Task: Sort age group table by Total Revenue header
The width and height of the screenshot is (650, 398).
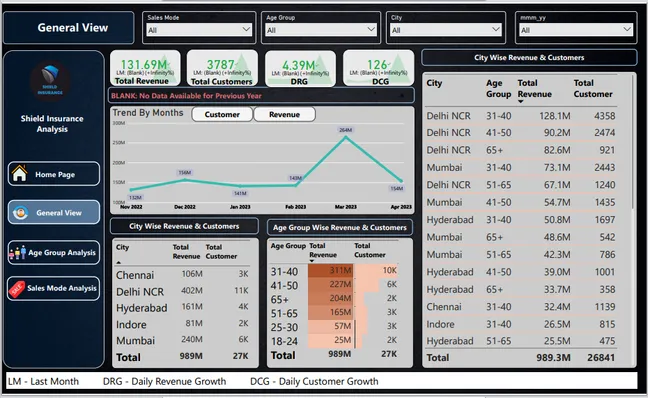Action: [323, 250]
